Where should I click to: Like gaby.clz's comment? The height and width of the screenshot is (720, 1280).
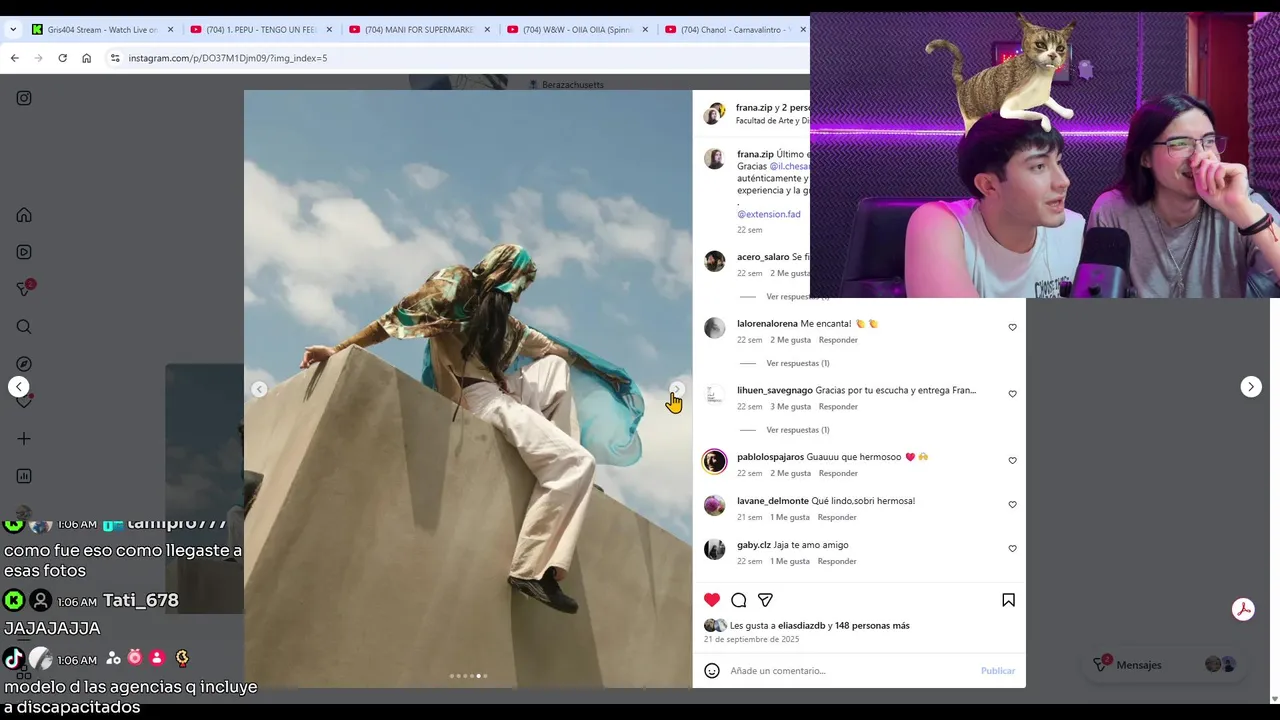(x=1012, y=549)
